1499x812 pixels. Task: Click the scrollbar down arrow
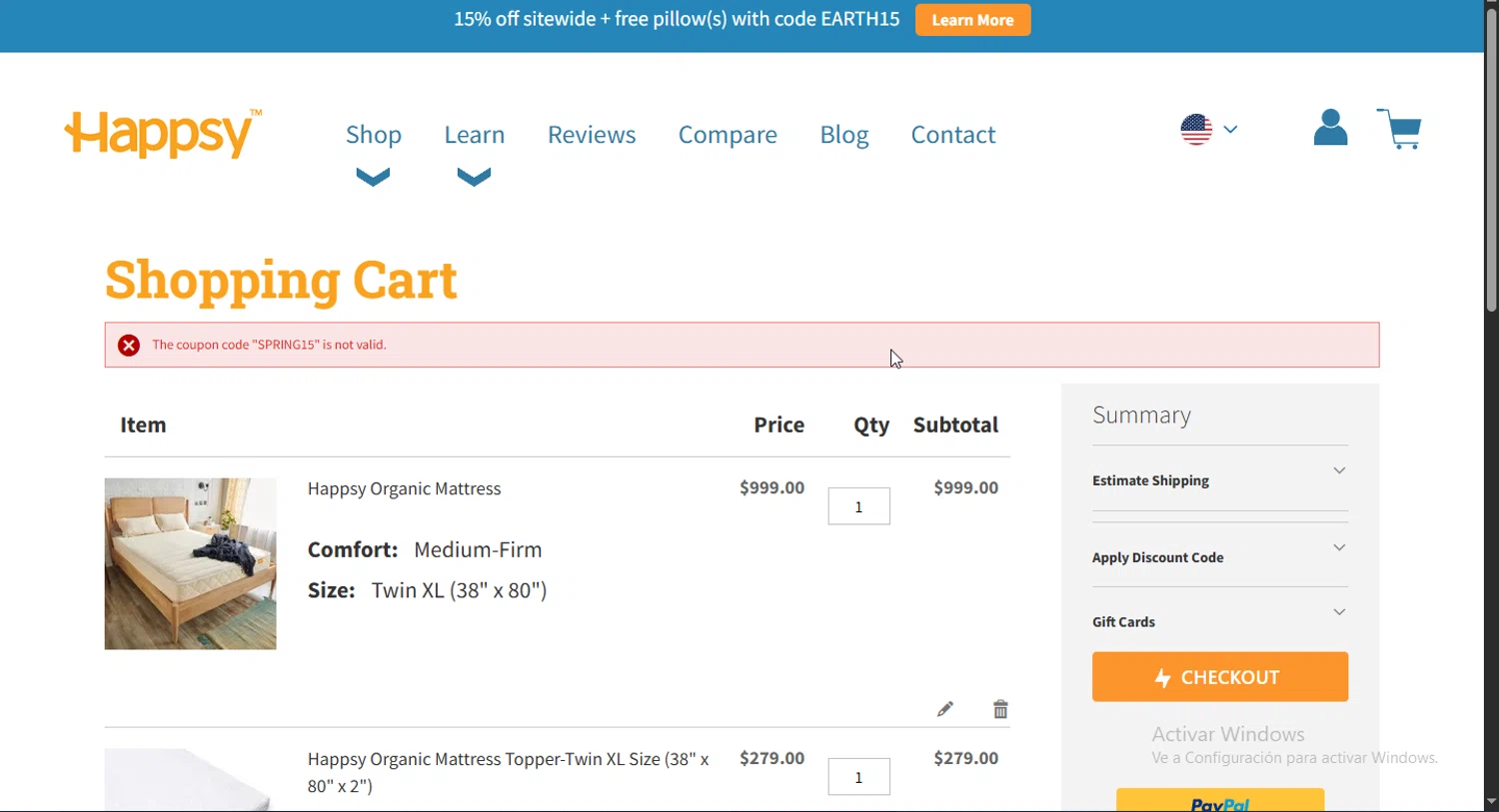point(1491,802)
